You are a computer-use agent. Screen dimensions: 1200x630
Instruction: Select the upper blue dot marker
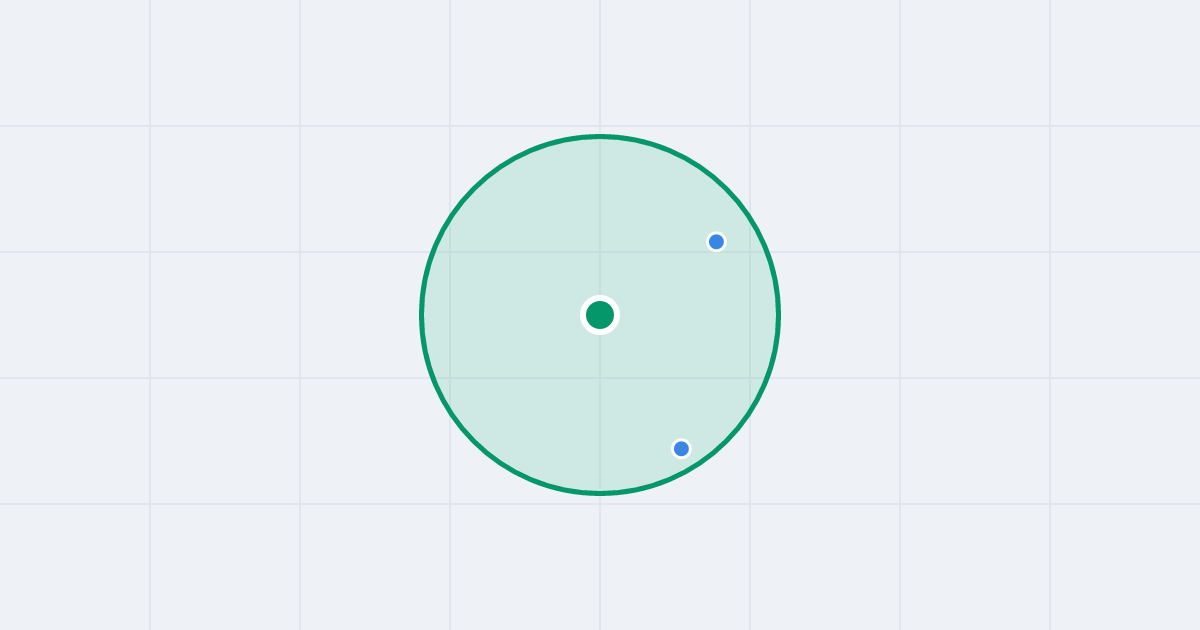pos(716,242)
